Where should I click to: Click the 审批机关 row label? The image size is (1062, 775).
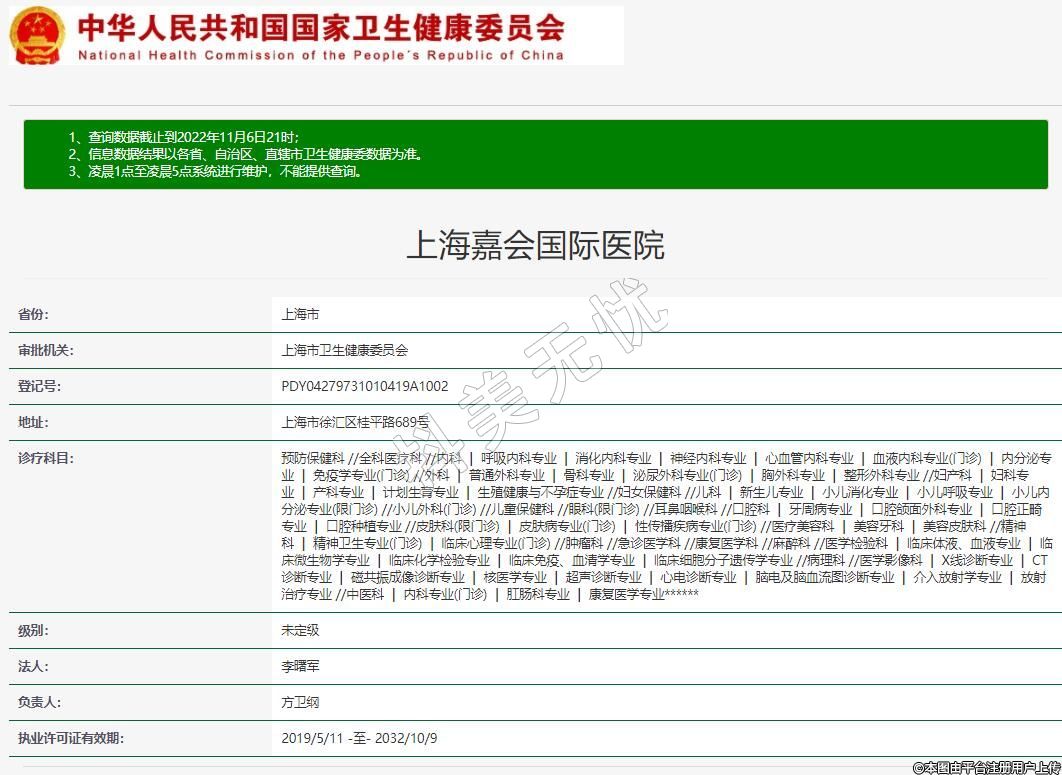click(46, 350)
